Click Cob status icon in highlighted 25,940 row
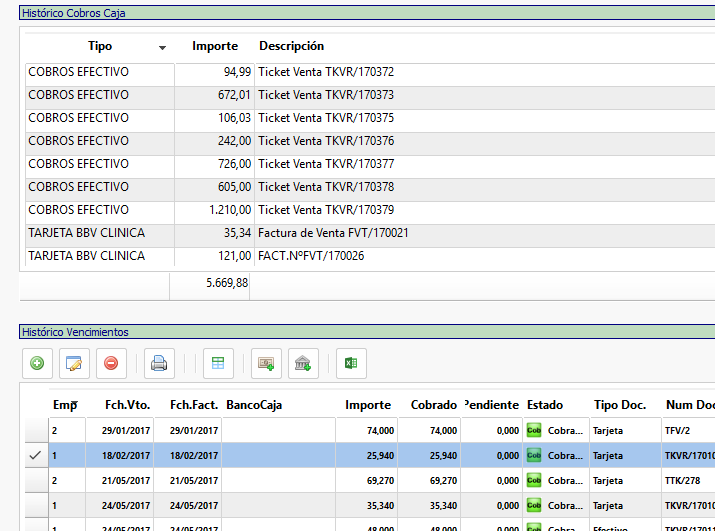 [534, 456]
